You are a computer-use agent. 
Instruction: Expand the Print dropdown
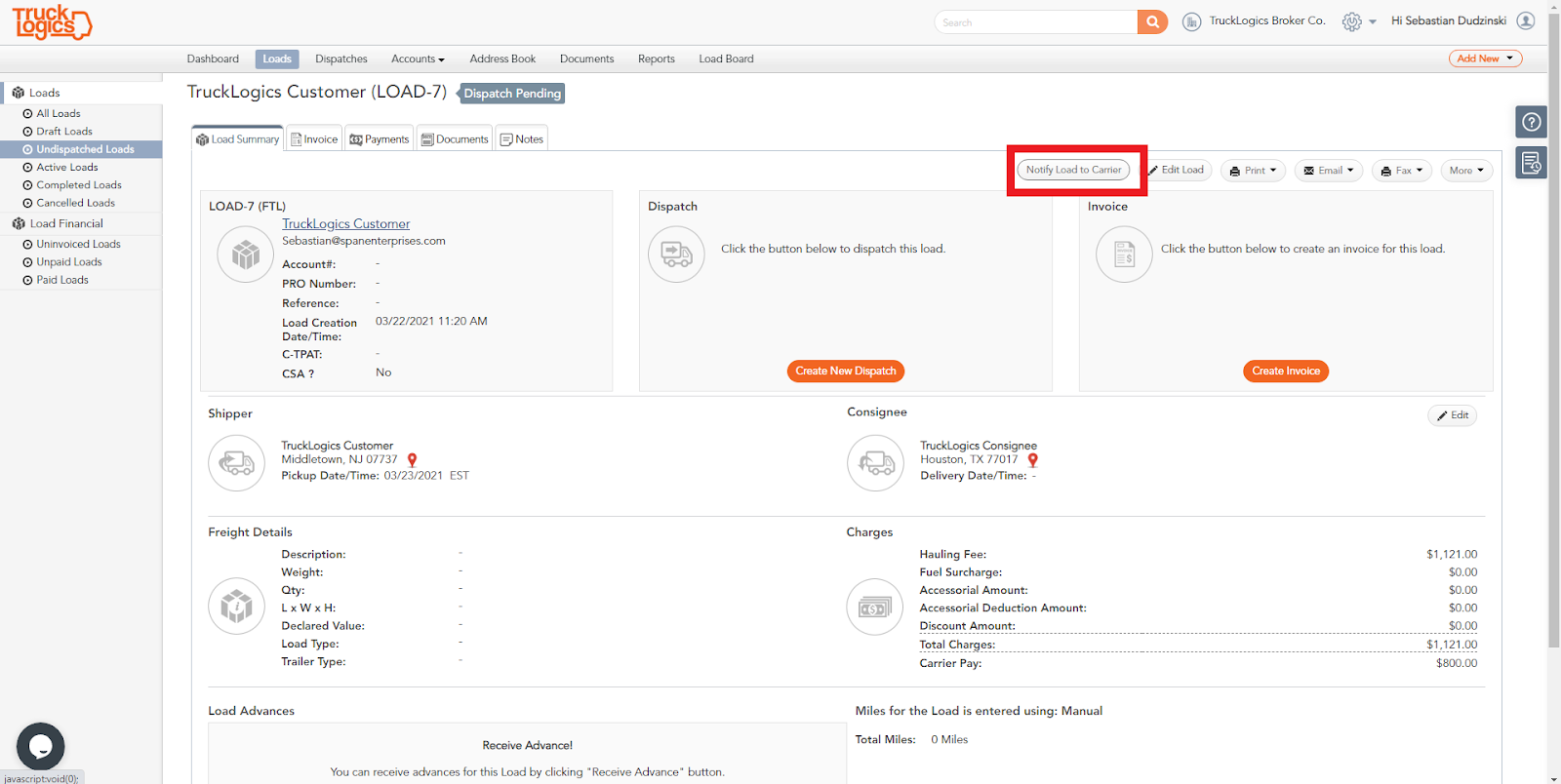coord(1253,171)
